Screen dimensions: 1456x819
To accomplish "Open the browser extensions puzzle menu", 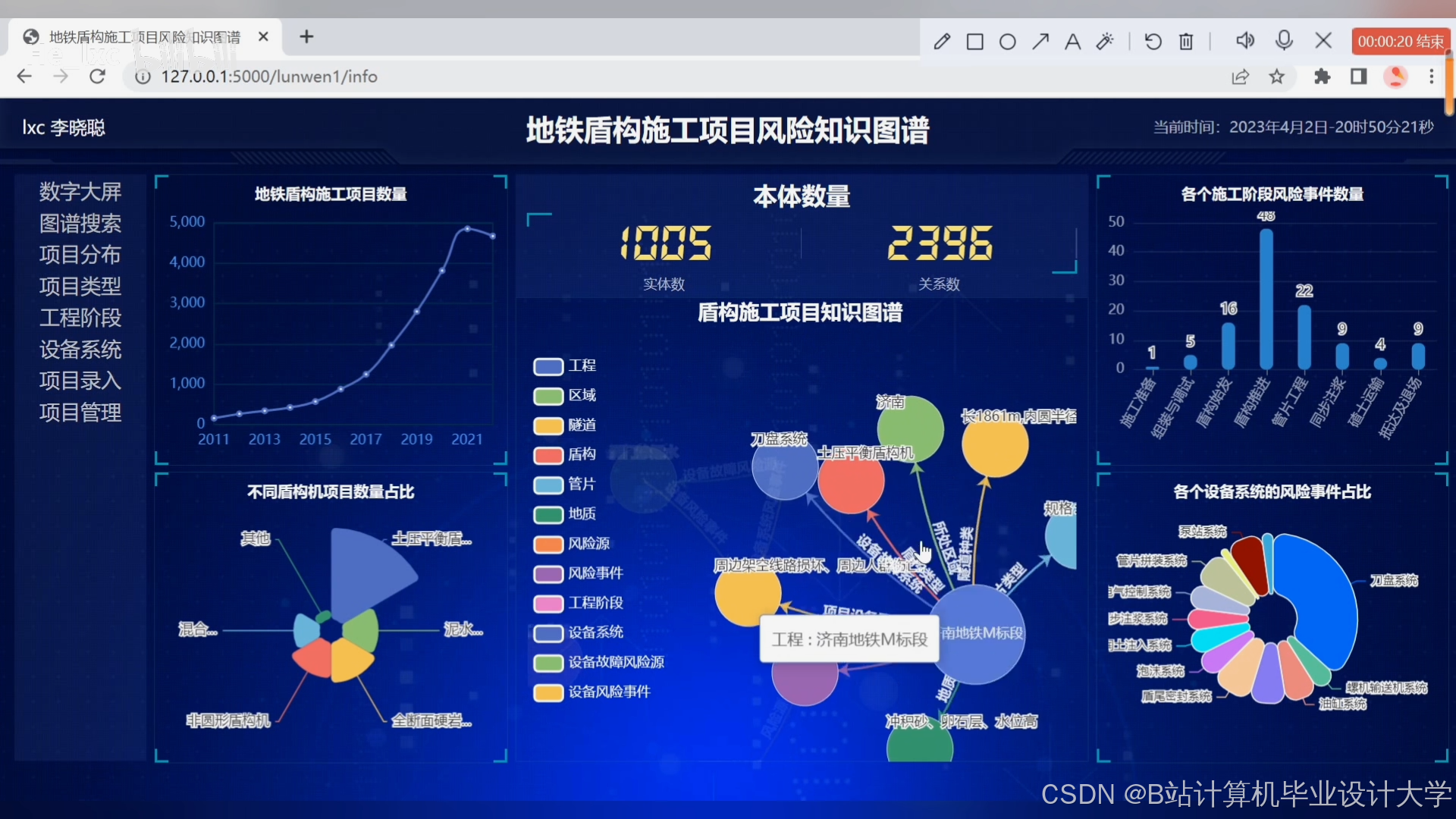I will tap(1322, 77).
